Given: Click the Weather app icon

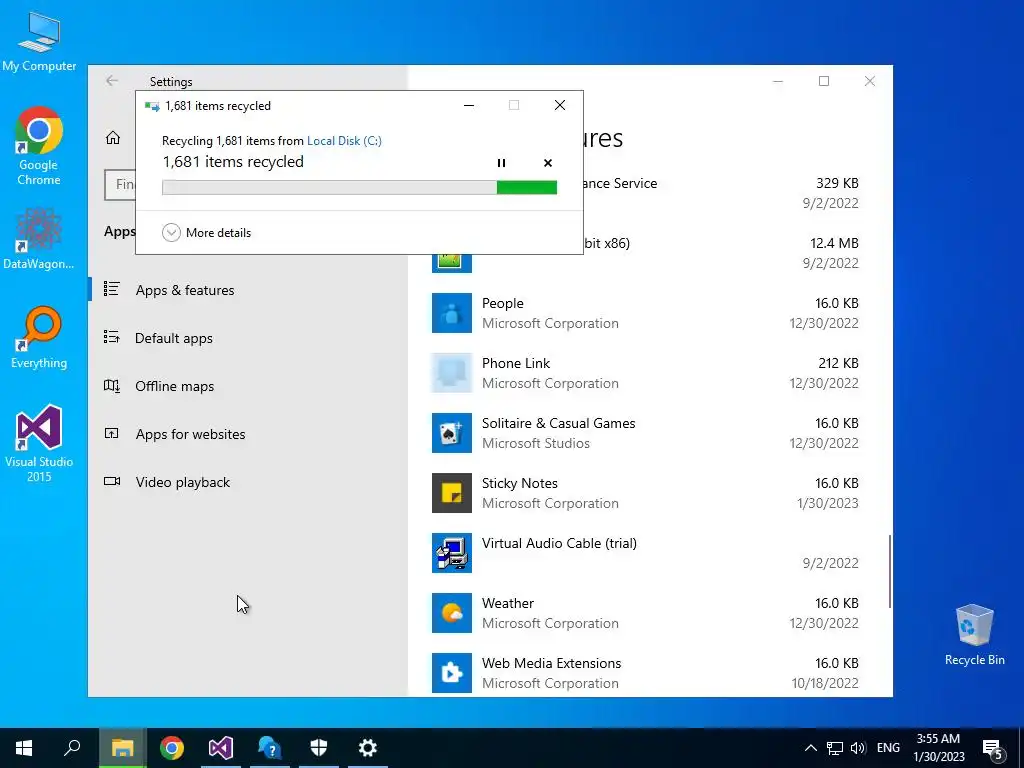Looking at the screenshot, I should [x=452, y=613].
